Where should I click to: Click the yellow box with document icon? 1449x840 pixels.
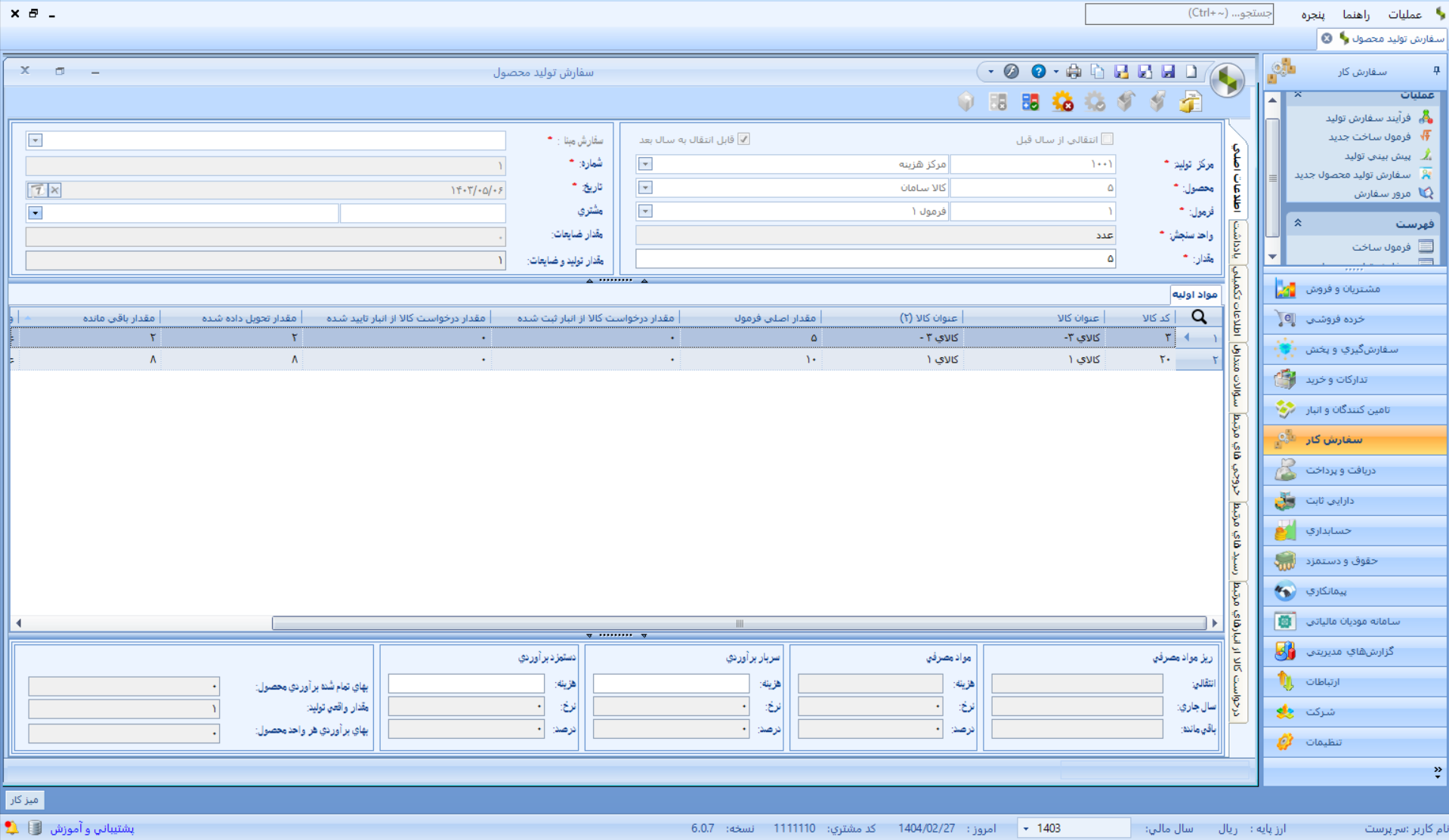(1191, 102)
